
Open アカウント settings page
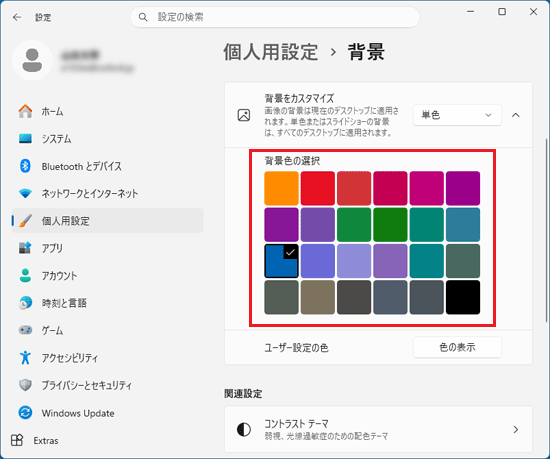tap(107, 275)
